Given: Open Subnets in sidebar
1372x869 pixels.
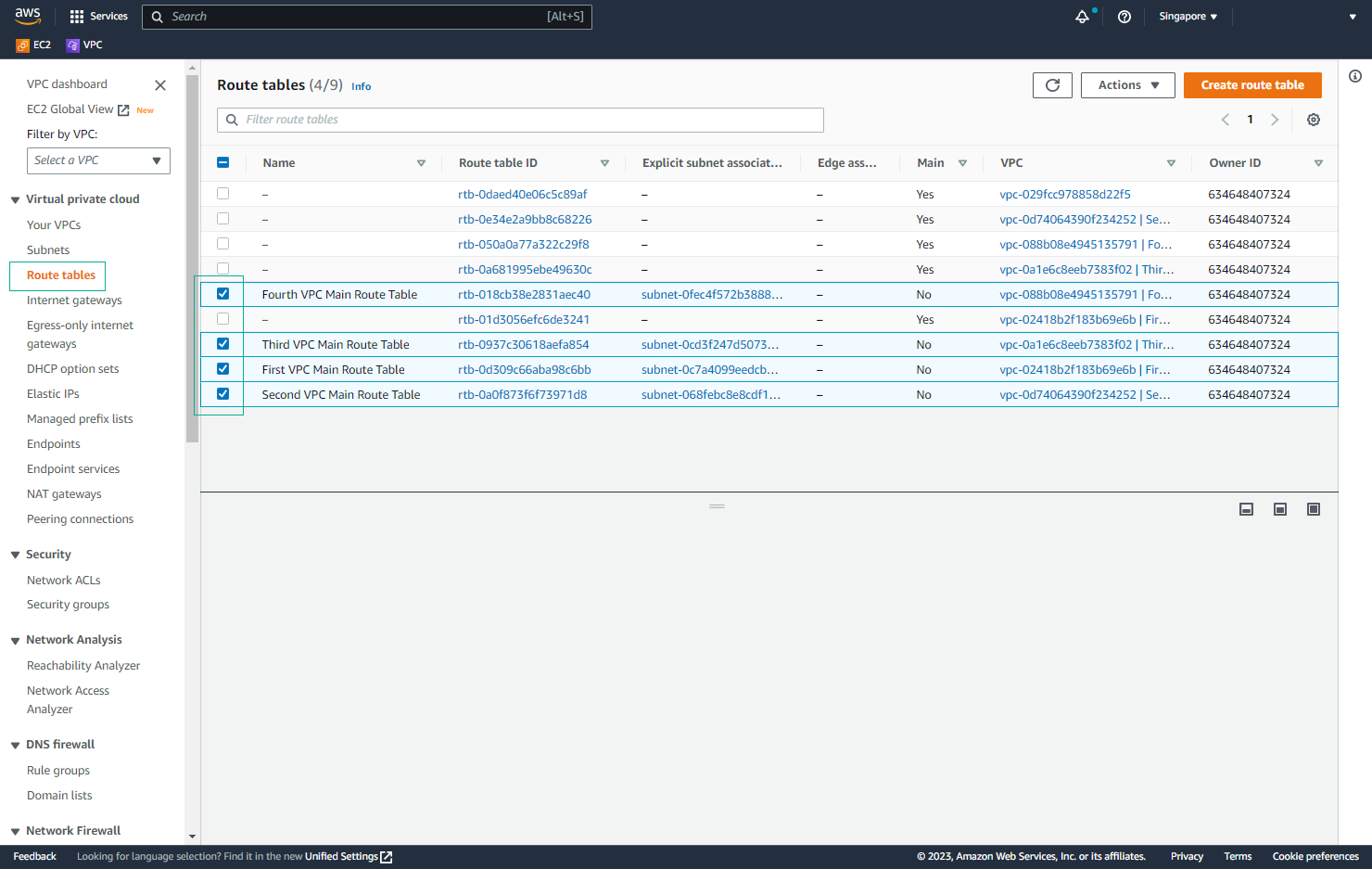Looking at the screenshot, I should pyautogui.click(x=48, y=250).
